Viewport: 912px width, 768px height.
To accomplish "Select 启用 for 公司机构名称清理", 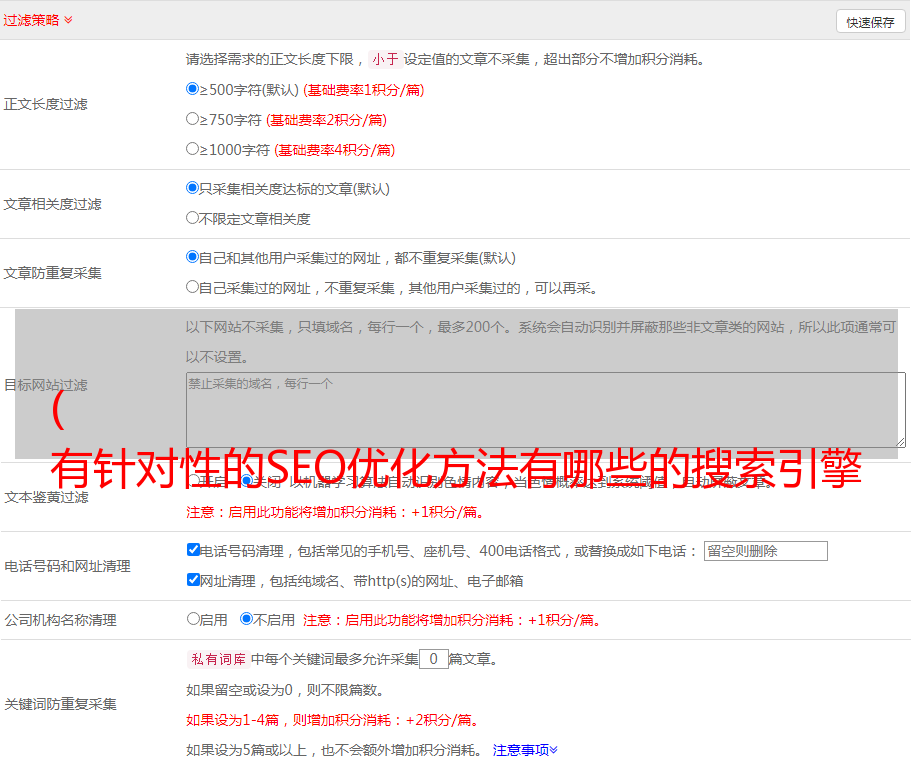I will 193,619.
